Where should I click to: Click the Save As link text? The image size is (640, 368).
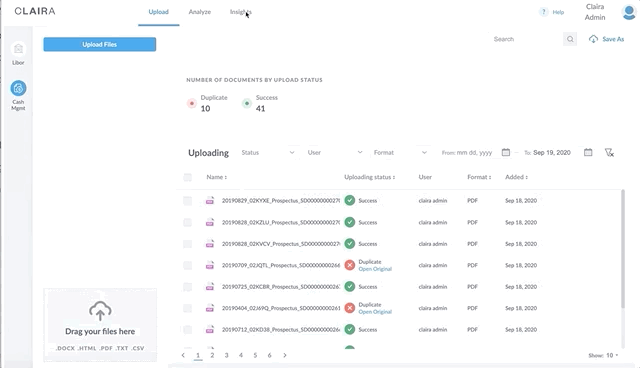613,39
